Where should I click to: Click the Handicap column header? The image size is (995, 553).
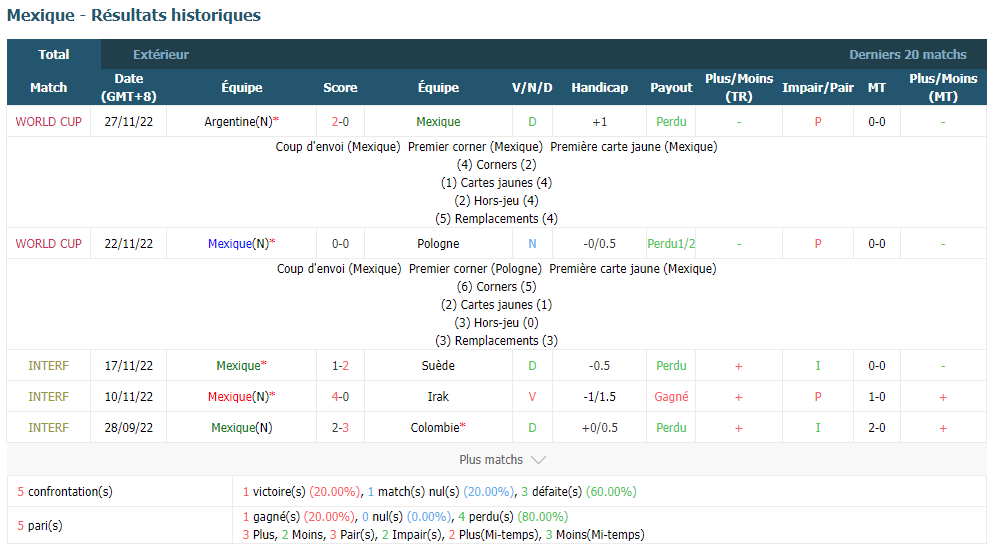600,88
